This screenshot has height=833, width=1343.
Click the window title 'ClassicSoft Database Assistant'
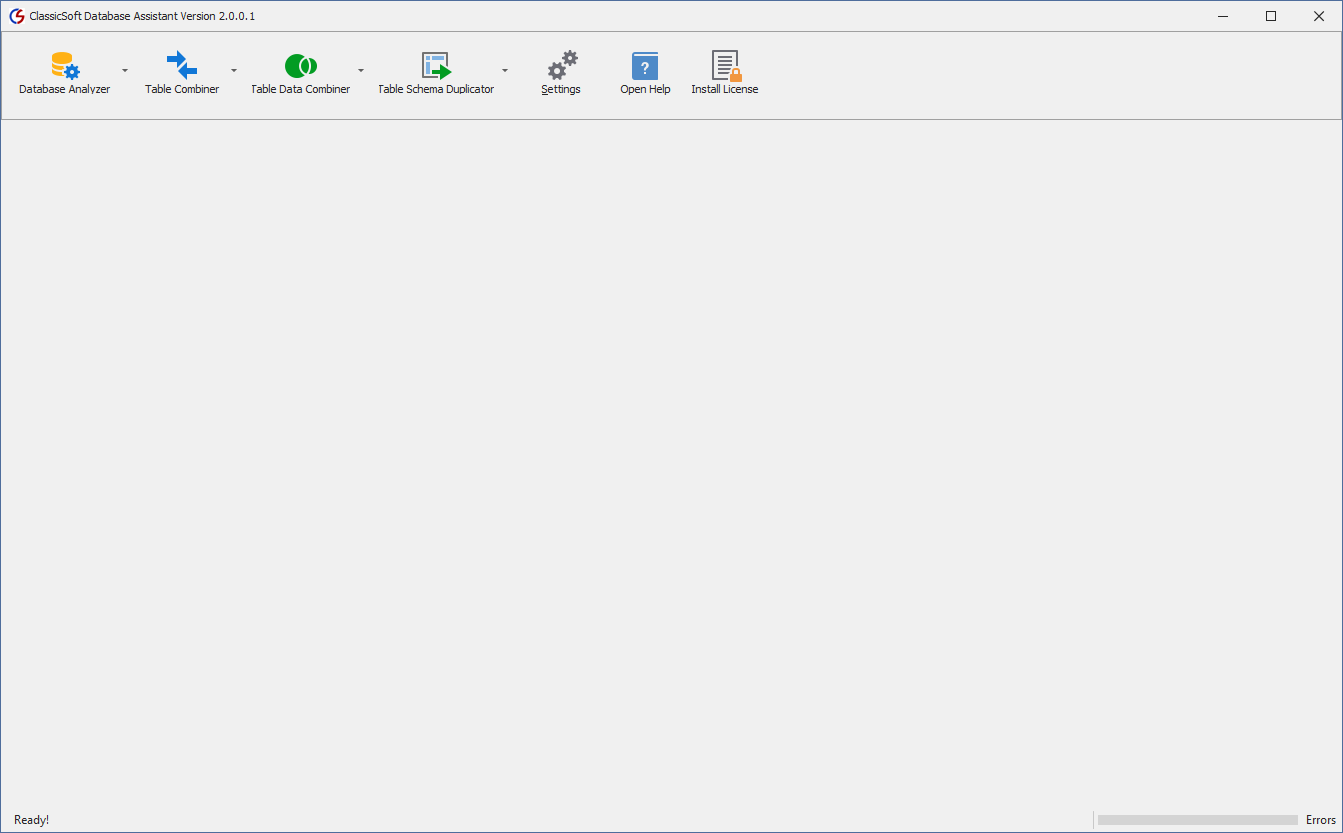click(x=142, y=16)
